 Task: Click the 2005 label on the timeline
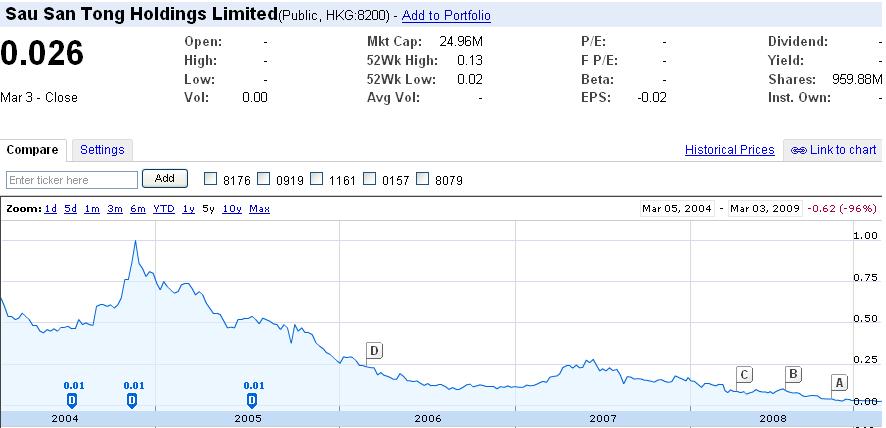click(x=248, y=419)
